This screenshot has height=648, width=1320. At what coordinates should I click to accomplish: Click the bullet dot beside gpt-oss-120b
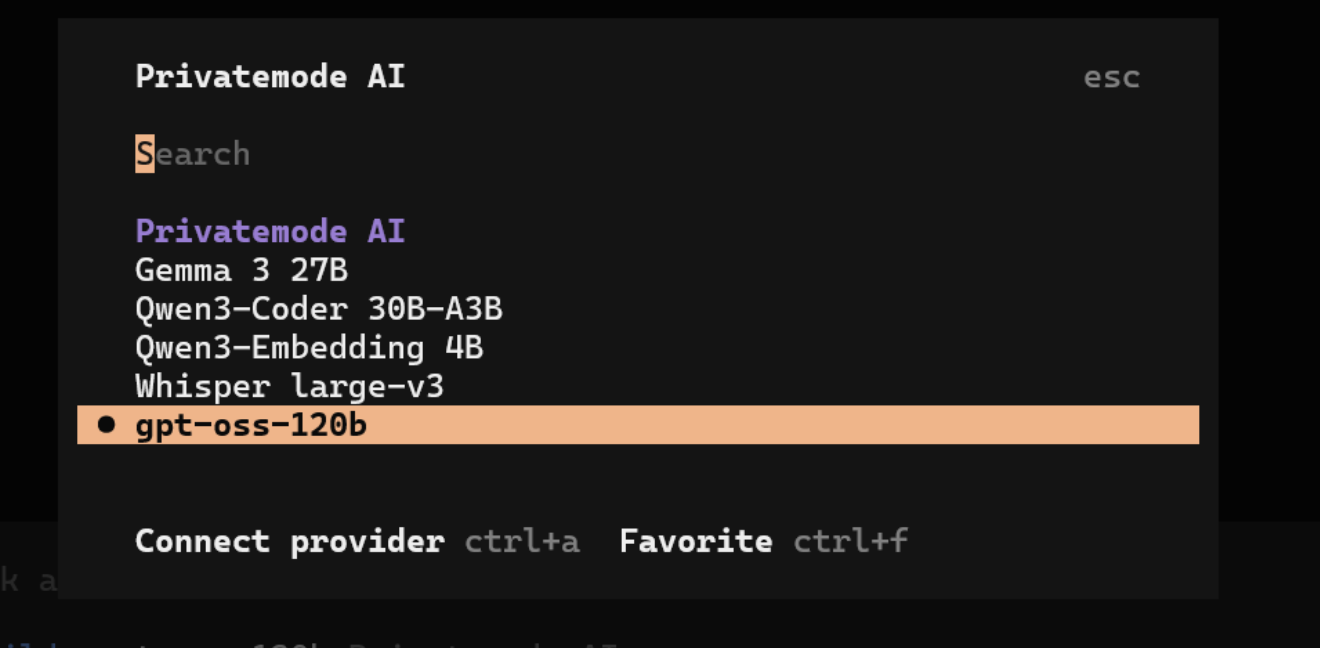(107, 426)
